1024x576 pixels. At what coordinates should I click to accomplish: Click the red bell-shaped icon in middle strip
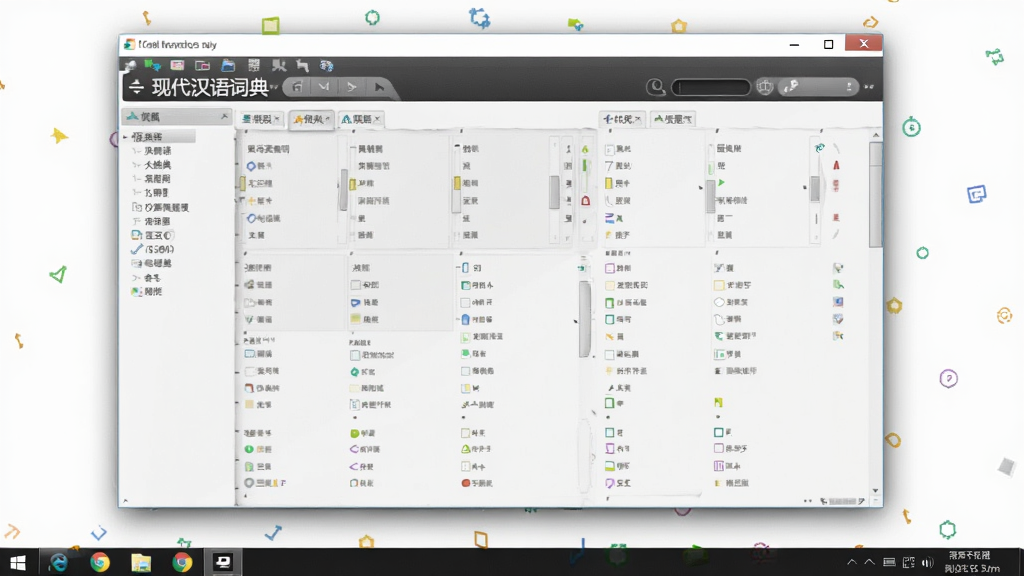pyautogui.click(x=585, y=200)
